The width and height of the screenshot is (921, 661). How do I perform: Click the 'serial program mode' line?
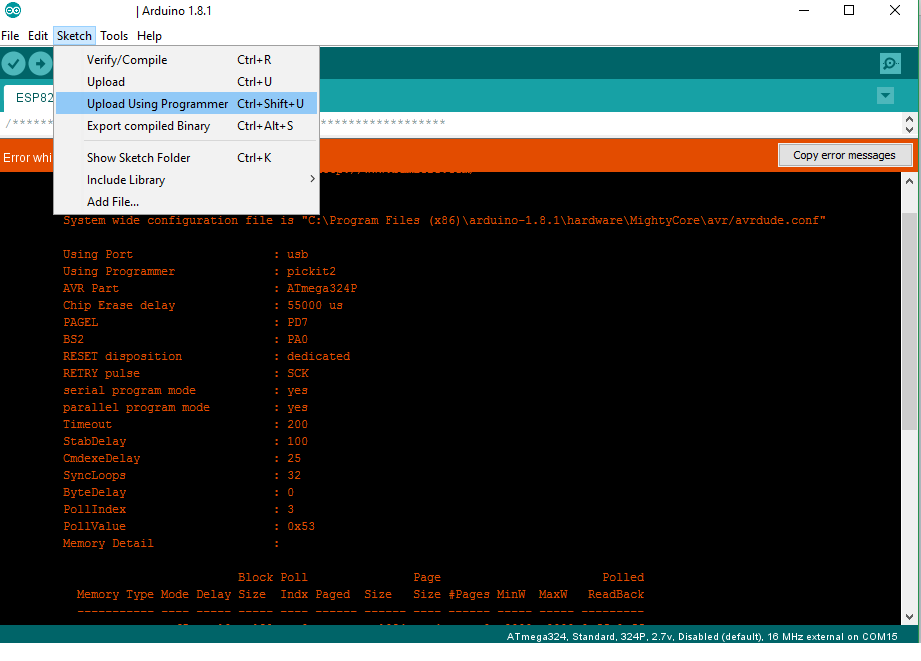[185, 391]
